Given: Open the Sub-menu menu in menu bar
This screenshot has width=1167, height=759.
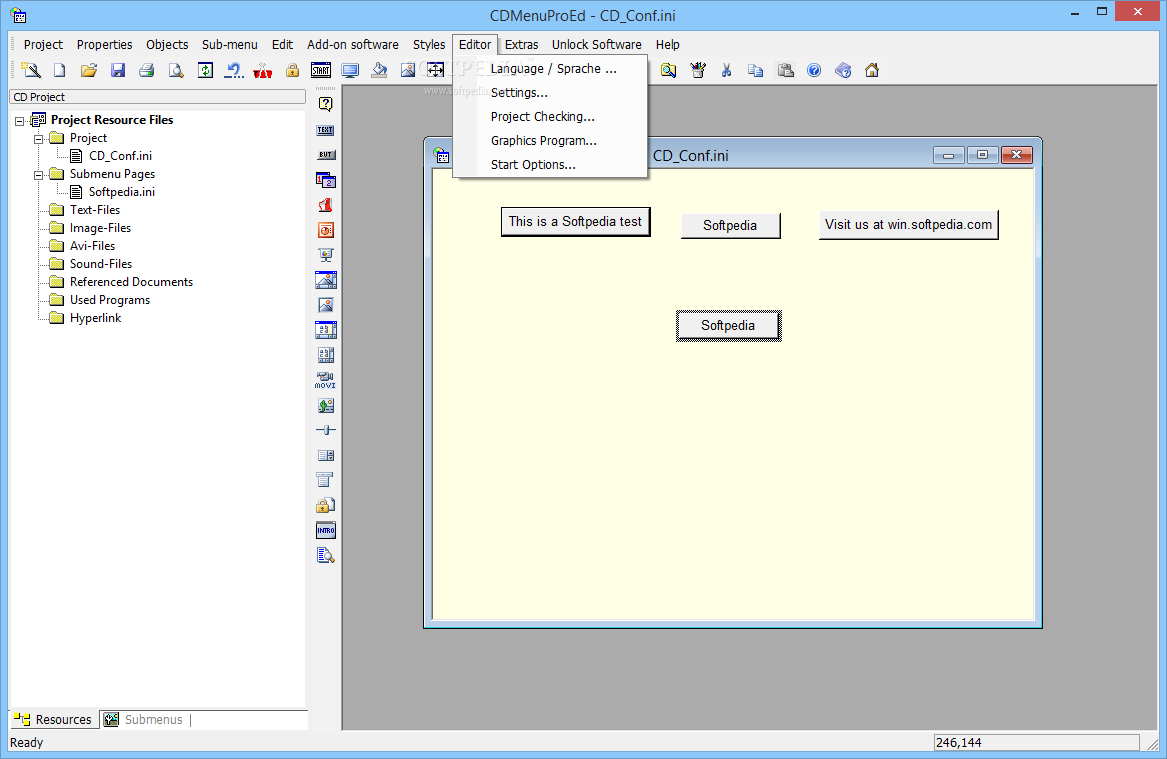Looking at the screenshot, I should (229, 45).
